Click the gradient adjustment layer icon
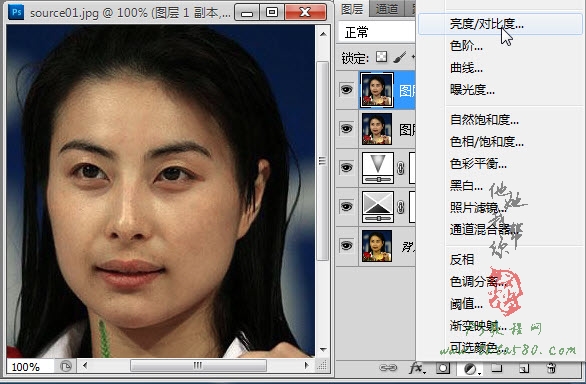586x384 pixels. coord(378,168)
